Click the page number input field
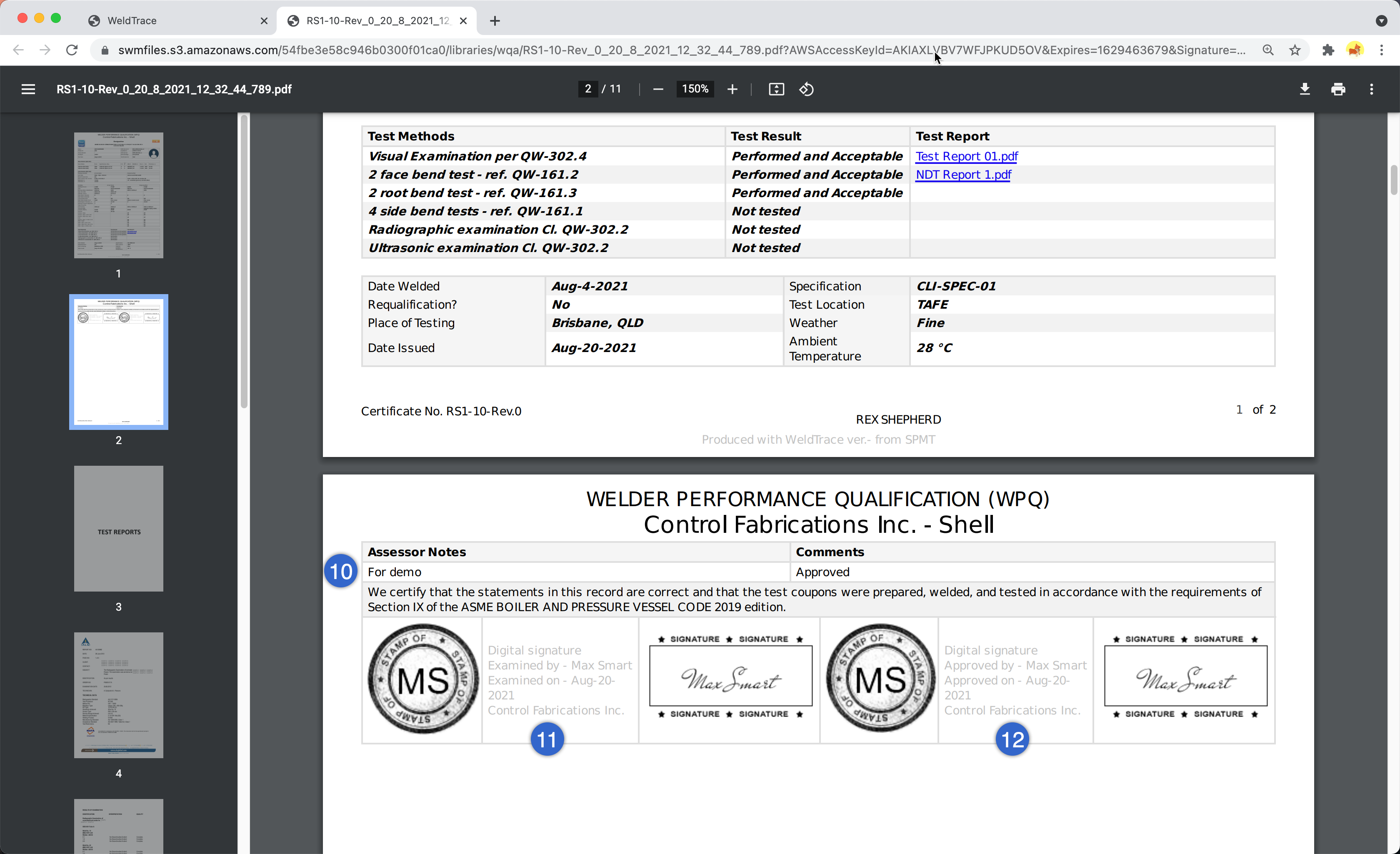This screenshot has width=1400, height=854. 587,89
